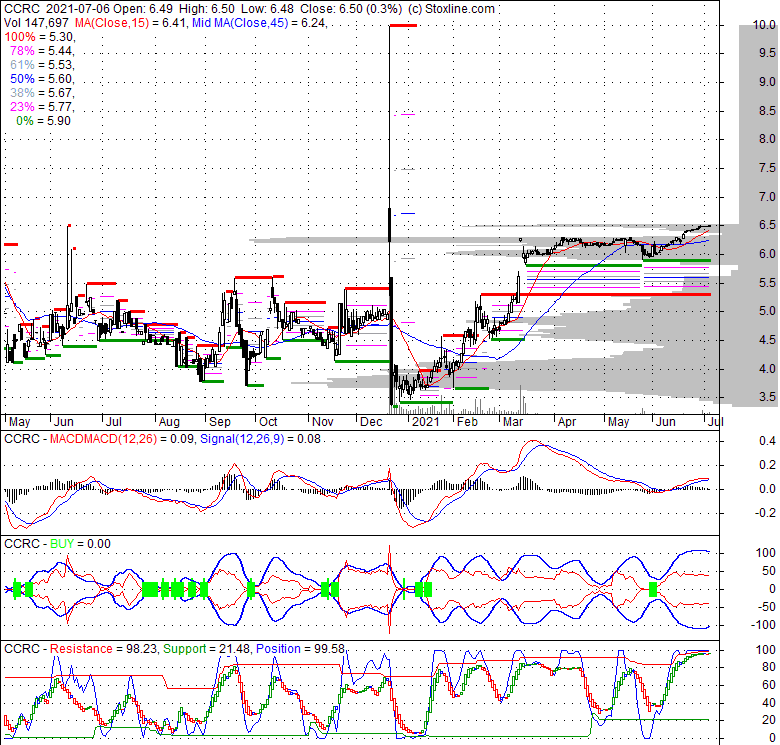780x745 pixels.
Task: Click the '2021' year axis label
Action: pos(426,422)
